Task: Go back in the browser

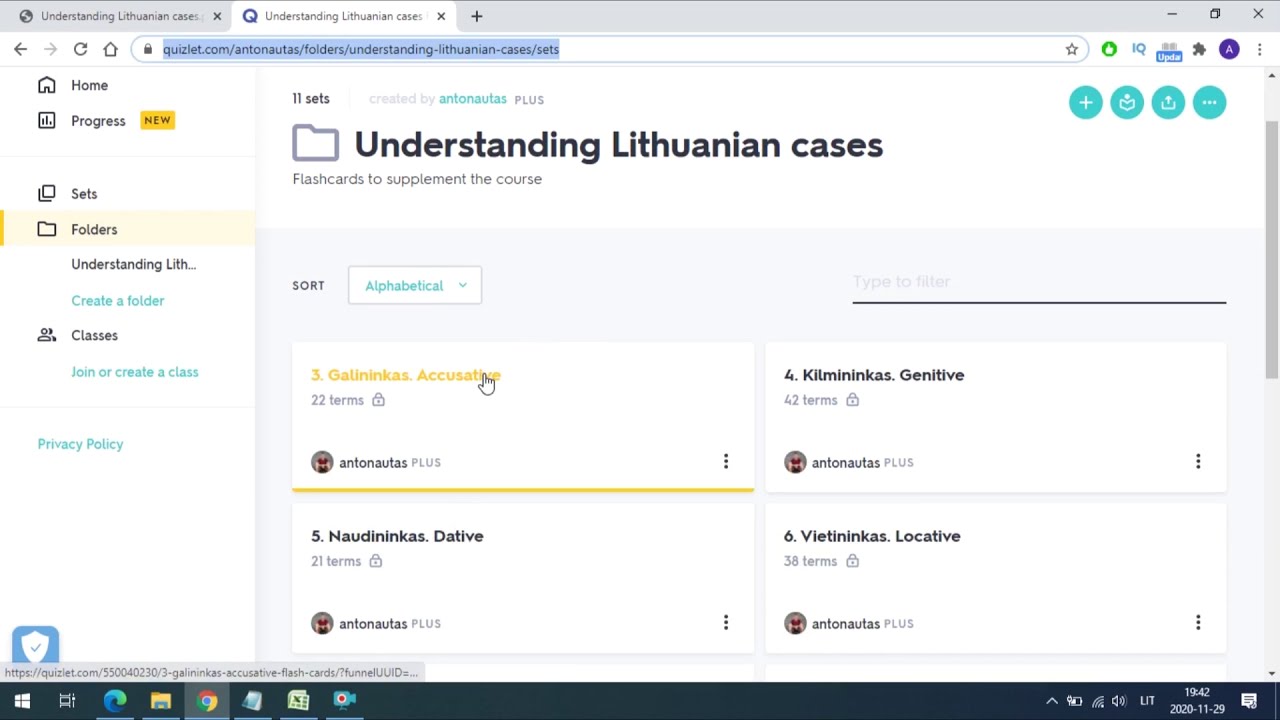Action: [20, 49]
